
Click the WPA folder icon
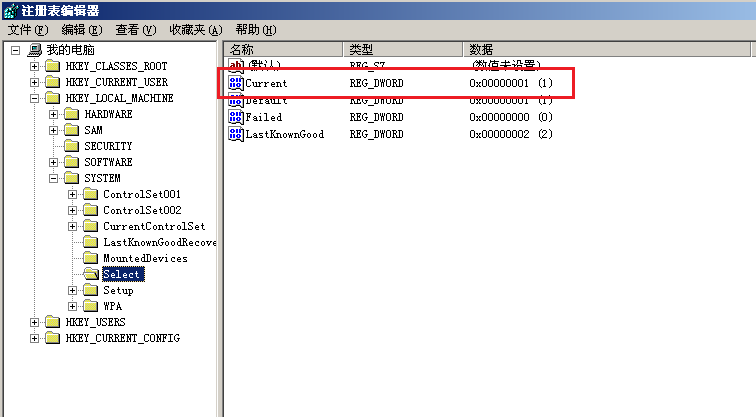pos(91,306)
